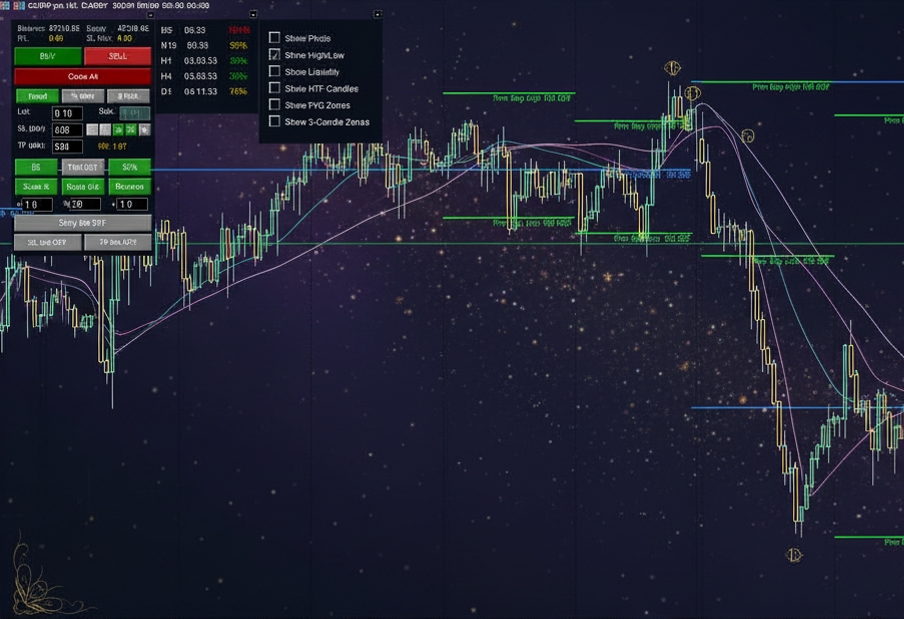
Task: Tick the Show 3-Candle Zones checkbox
Action: [x=274, y=121]
